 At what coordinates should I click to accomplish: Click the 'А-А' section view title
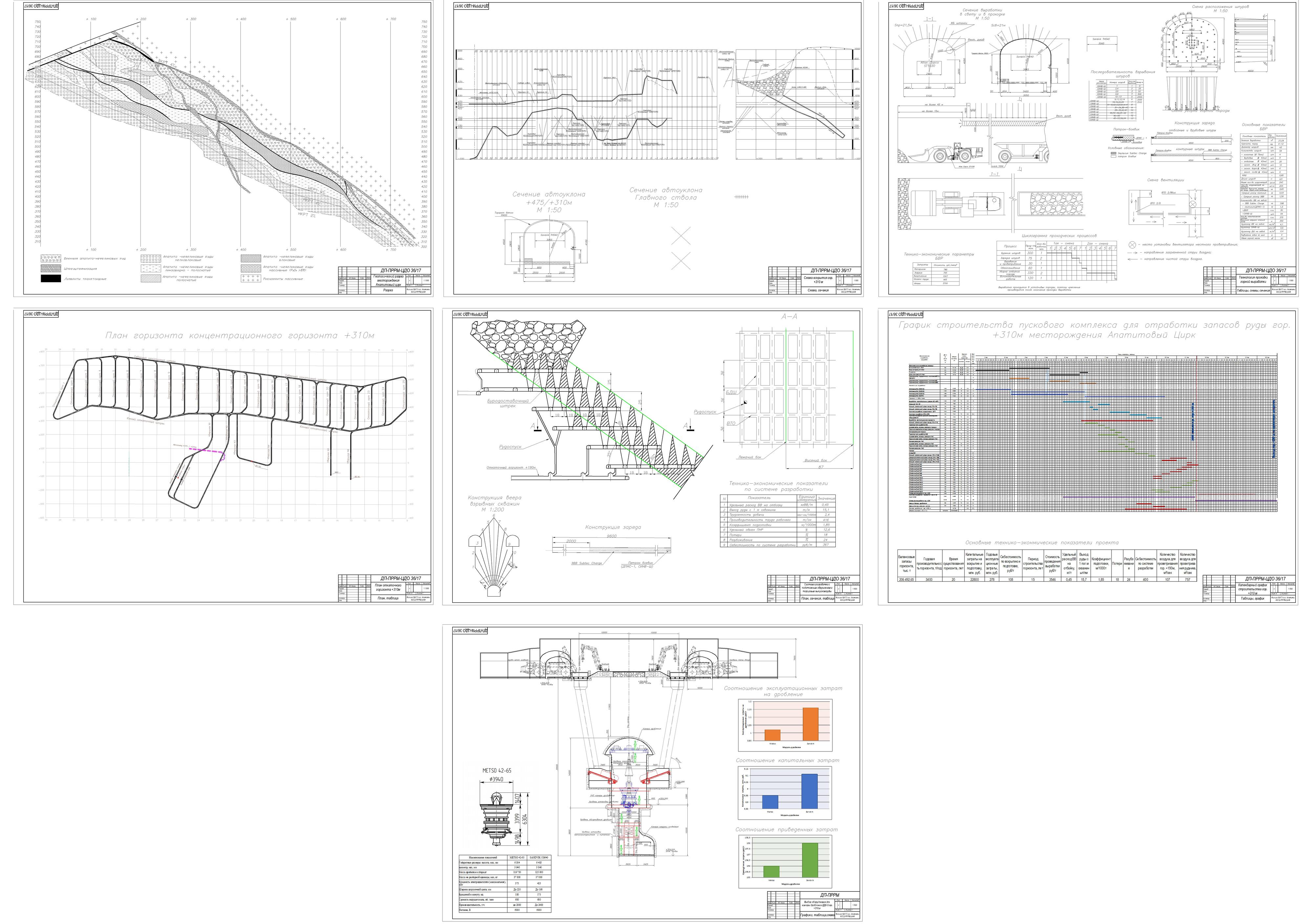pos(789,316)
